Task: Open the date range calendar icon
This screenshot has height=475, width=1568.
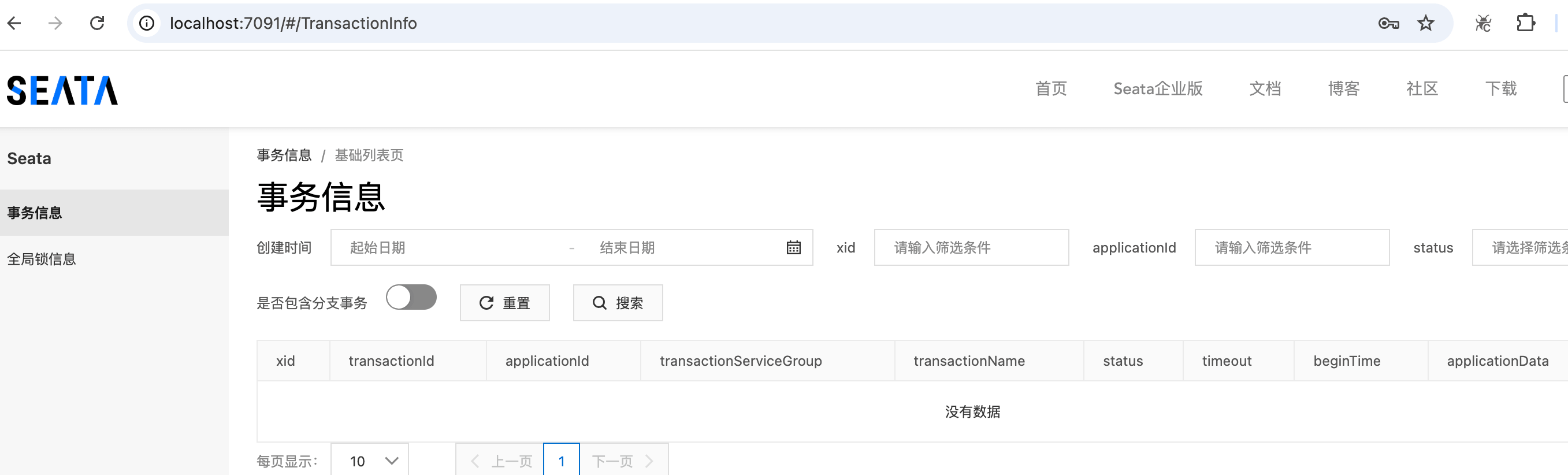Action: 793,248
